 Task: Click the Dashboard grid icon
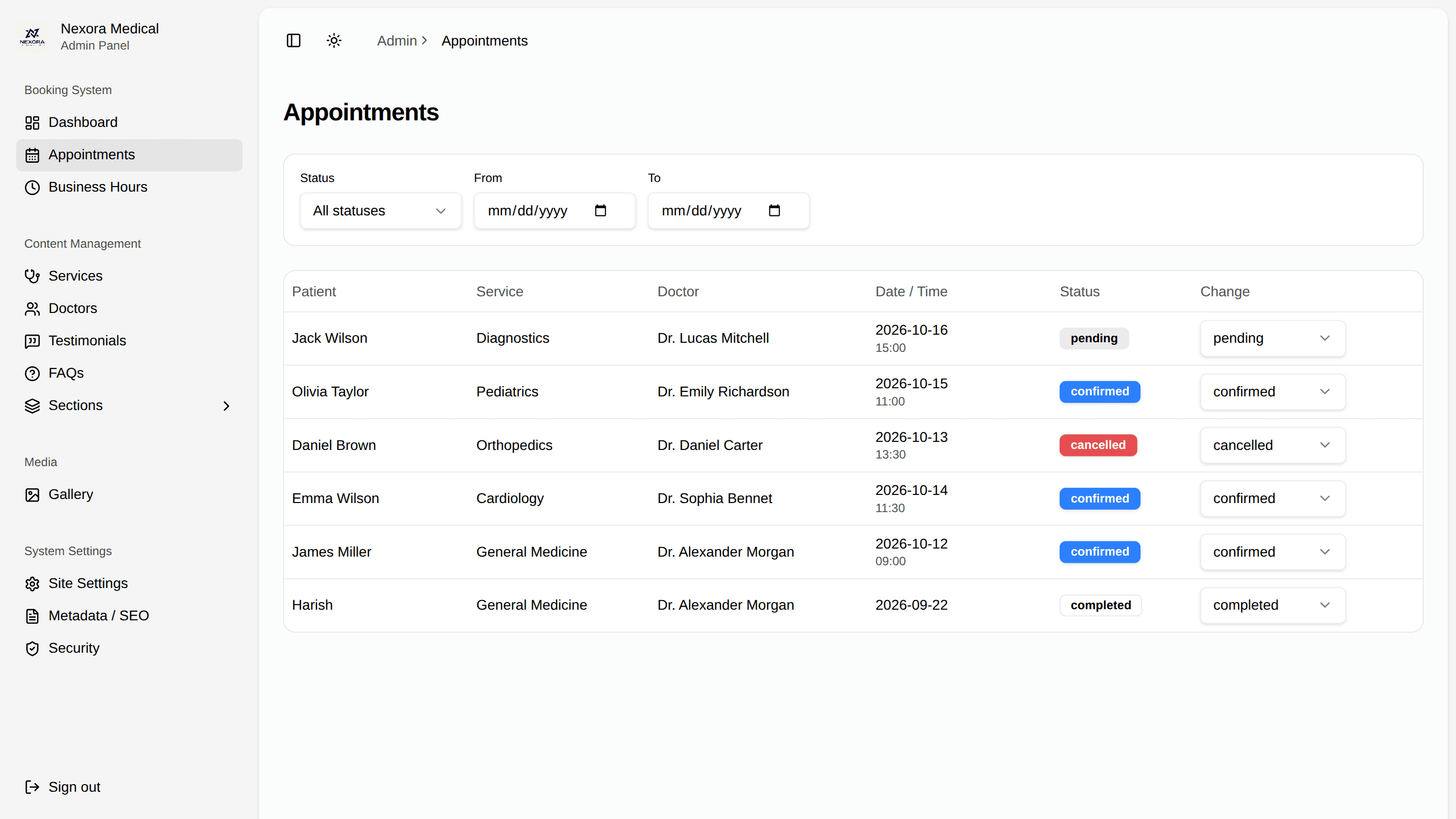(x=32, y=123)
